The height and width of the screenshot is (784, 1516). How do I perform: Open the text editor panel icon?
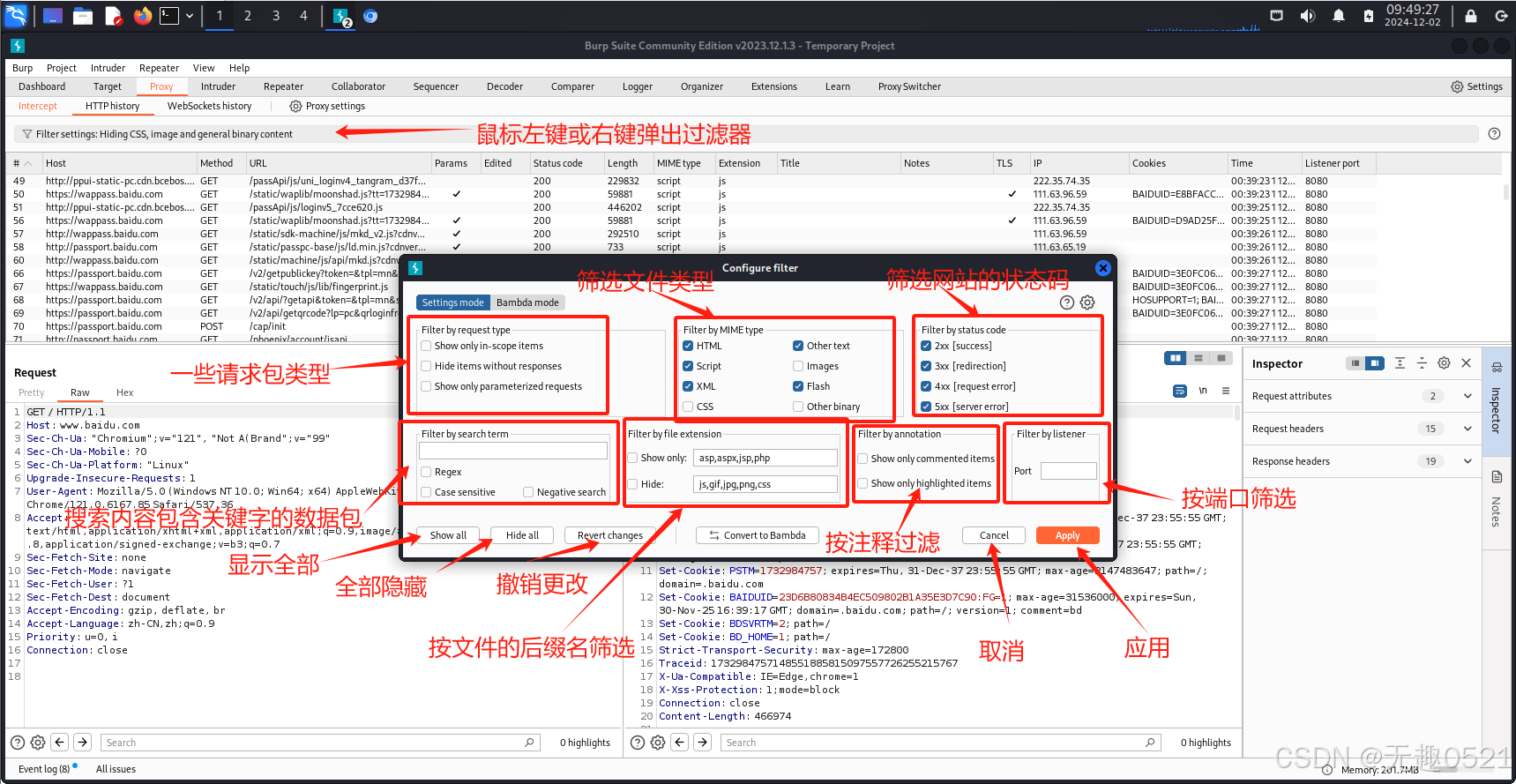coord(114,16)
